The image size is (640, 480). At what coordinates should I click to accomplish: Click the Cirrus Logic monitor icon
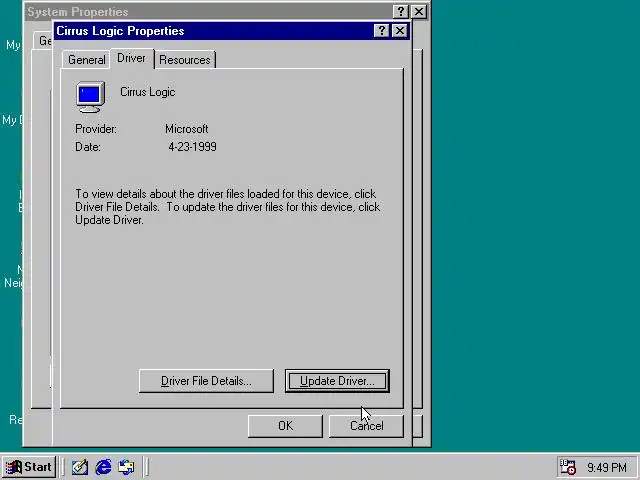click(x=90, y=97)
